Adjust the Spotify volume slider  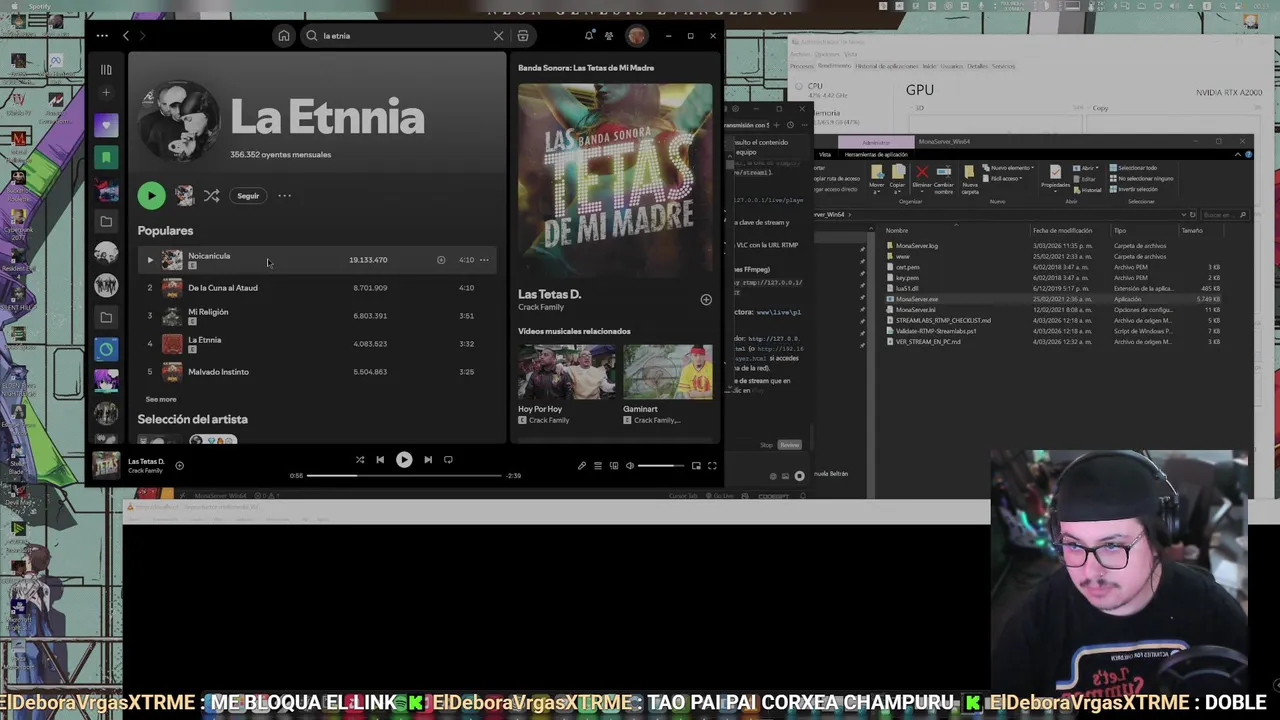pyautogui.click(x=661, y=466)
